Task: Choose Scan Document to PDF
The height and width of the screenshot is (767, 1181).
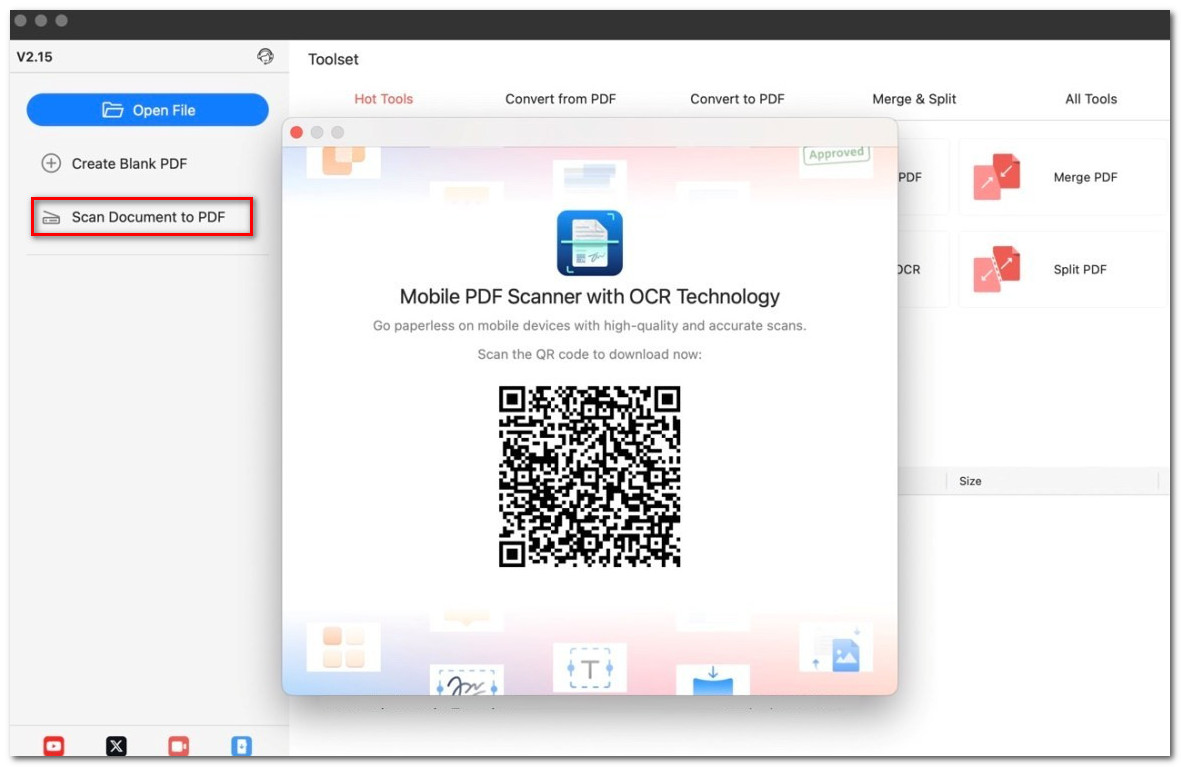Action: pos(148,217)
